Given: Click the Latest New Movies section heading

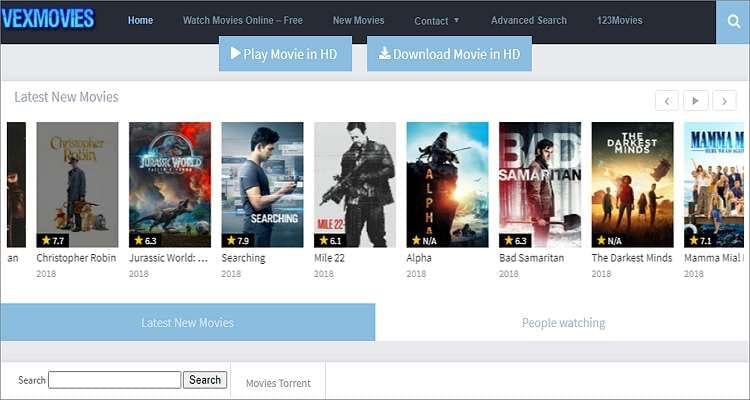Looking at the screenshot, I should tap(66, 97).
